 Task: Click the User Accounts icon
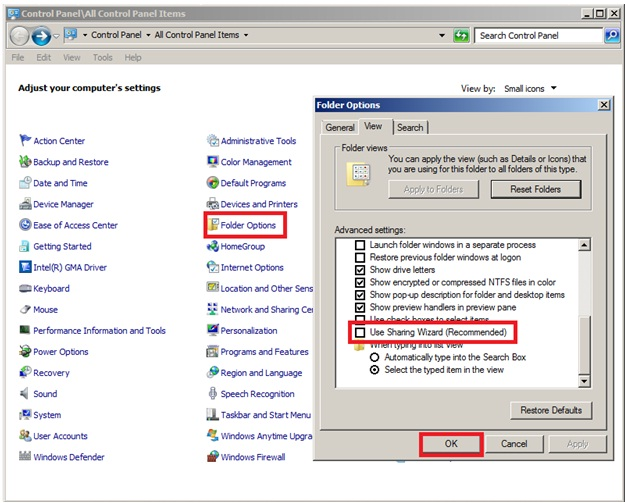click(x=25, y=435)
